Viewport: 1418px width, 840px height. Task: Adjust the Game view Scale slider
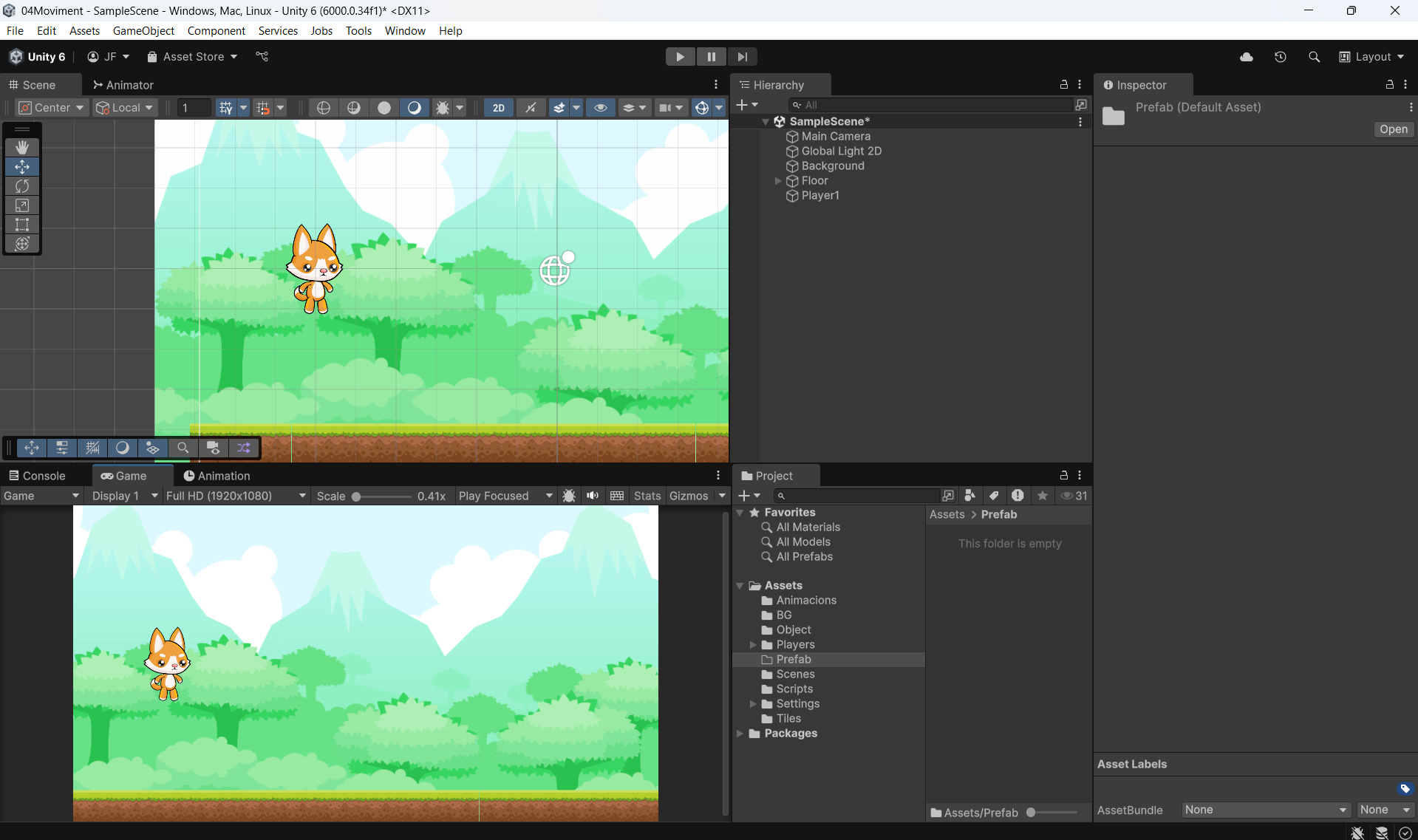click(357, 496)
